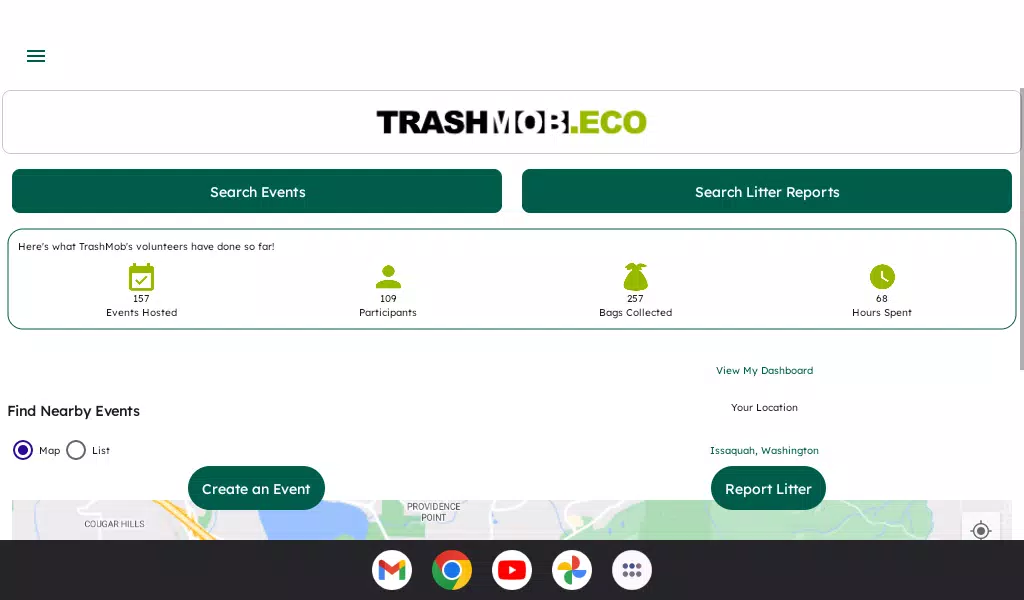Image resolution: width=1024 pixels, height=600 pixels.
Task: Click the Issaquah, Washington location link
Action: click(x=764, y=450)
